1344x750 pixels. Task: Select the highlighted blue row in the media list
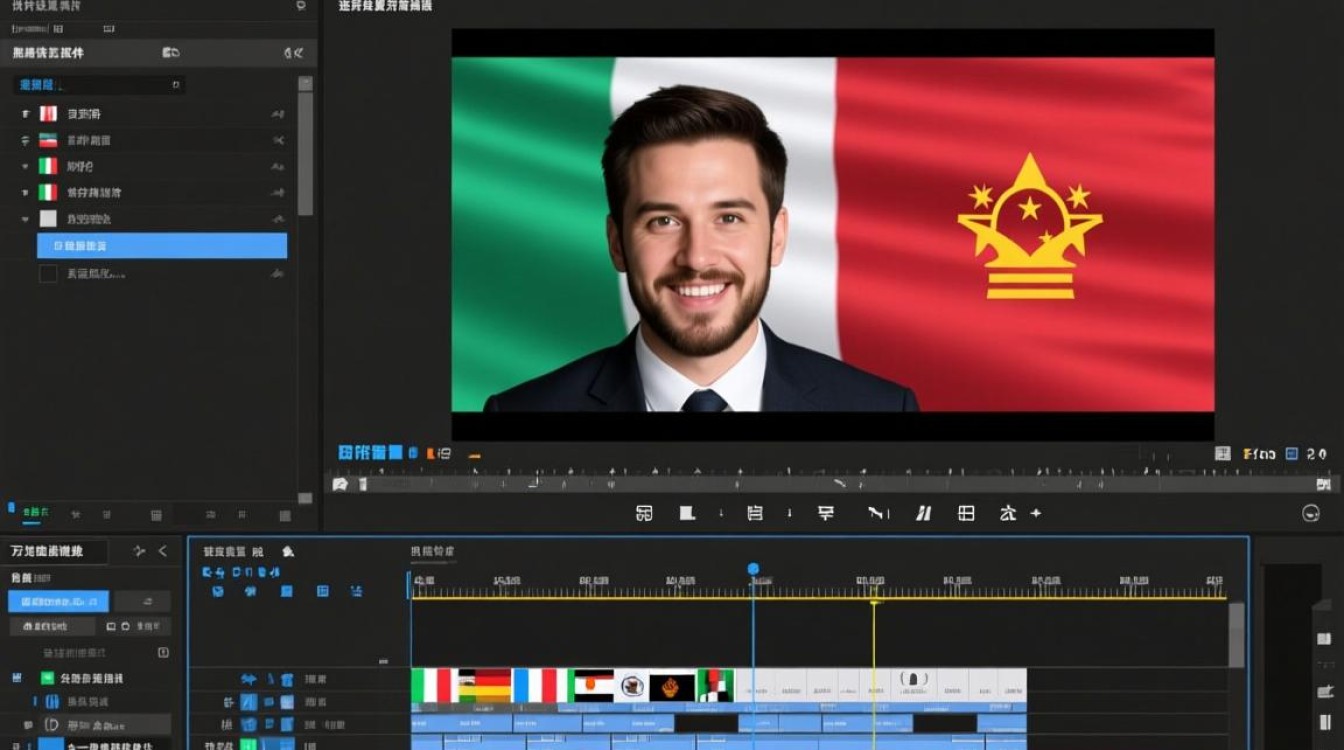162,246
